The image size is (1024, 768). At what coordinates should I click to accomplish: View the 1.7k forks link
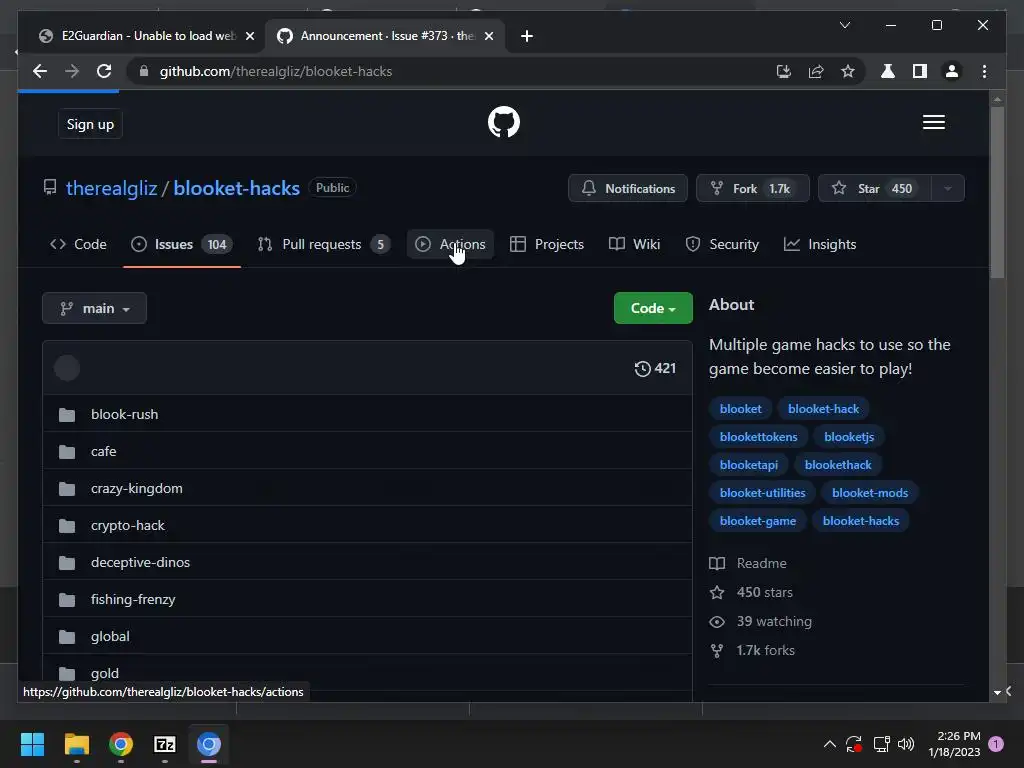pyautogui.click(x=752, y=650)
